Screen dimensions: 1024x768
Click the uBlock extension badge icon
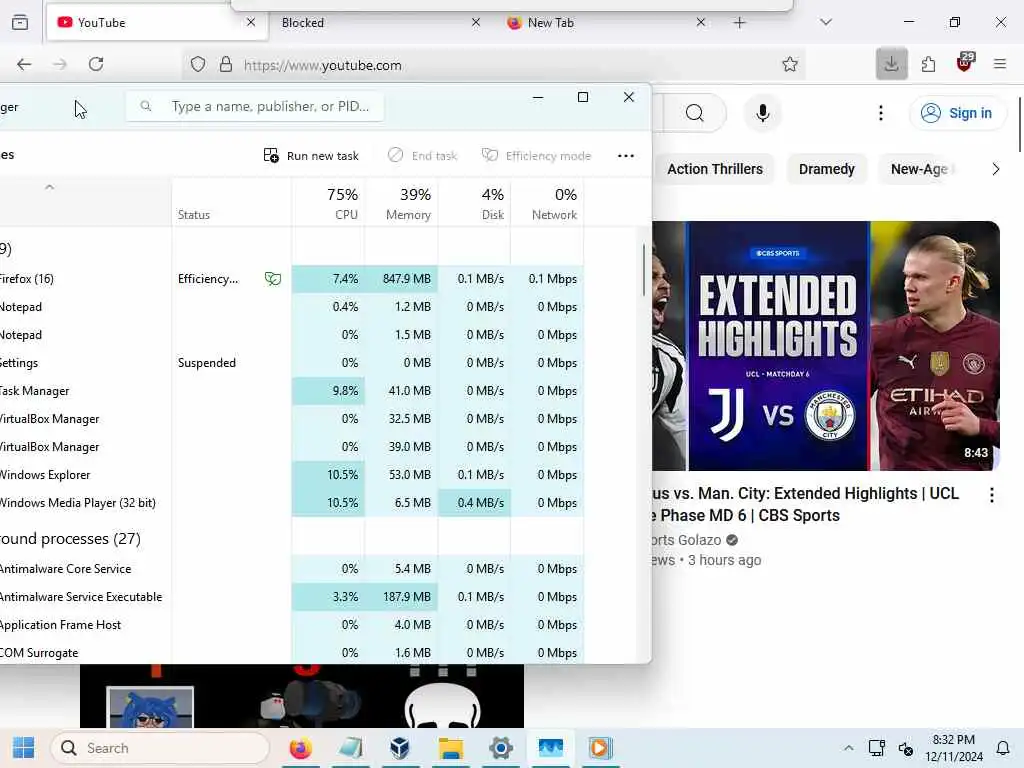965,62
